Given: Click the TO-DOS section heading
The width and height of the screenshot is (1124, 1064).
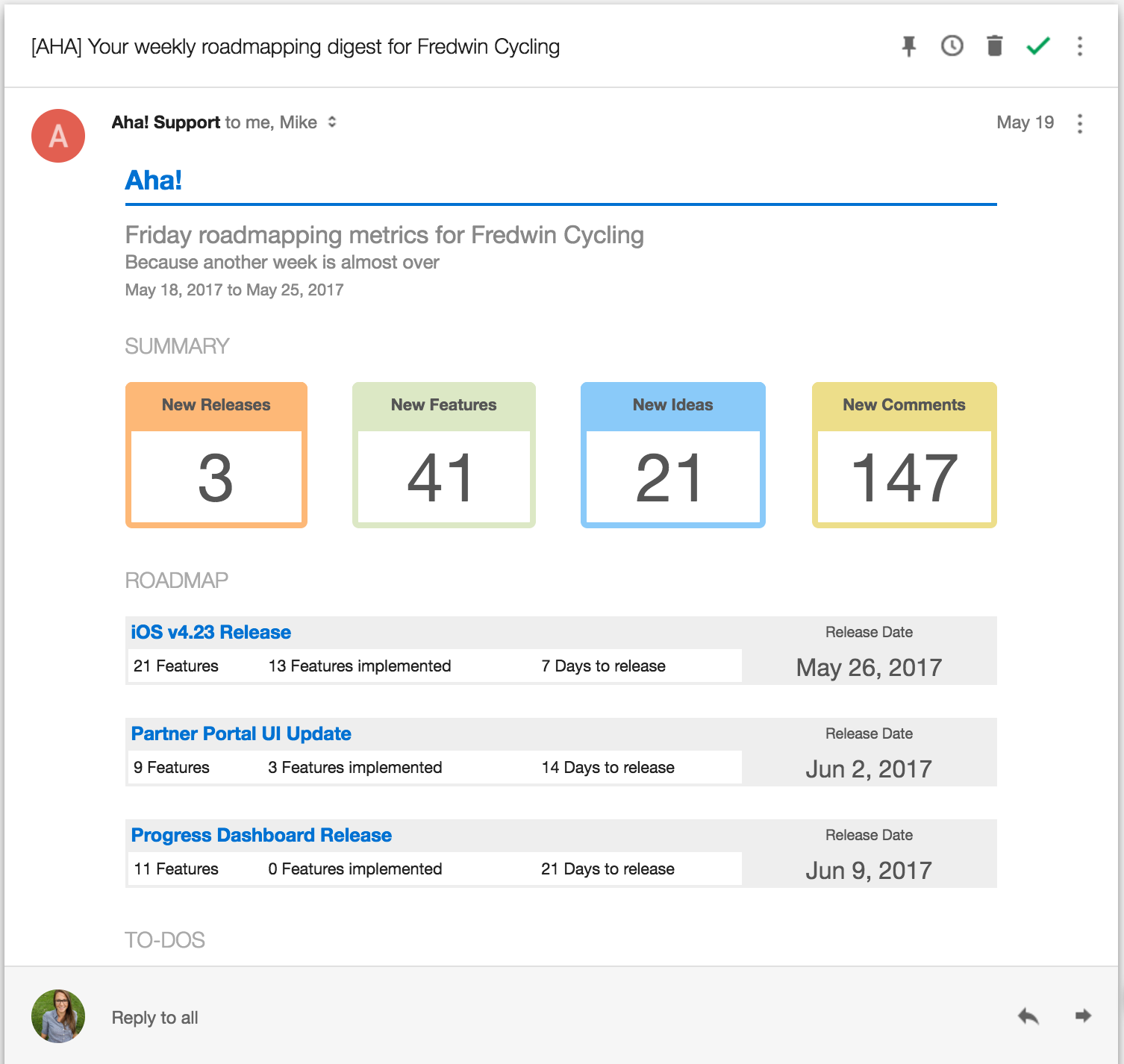Looking at the screenshot, I should [165, 939].
